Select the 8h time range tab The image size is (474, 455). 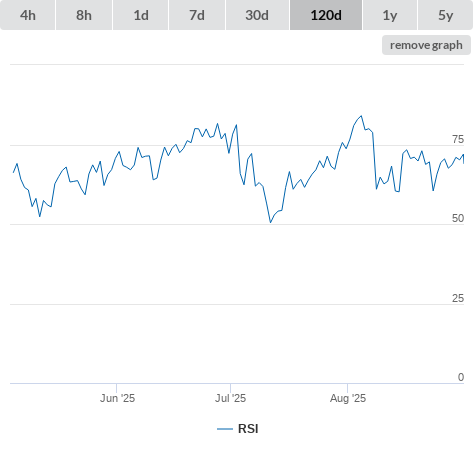click(84, 15)
